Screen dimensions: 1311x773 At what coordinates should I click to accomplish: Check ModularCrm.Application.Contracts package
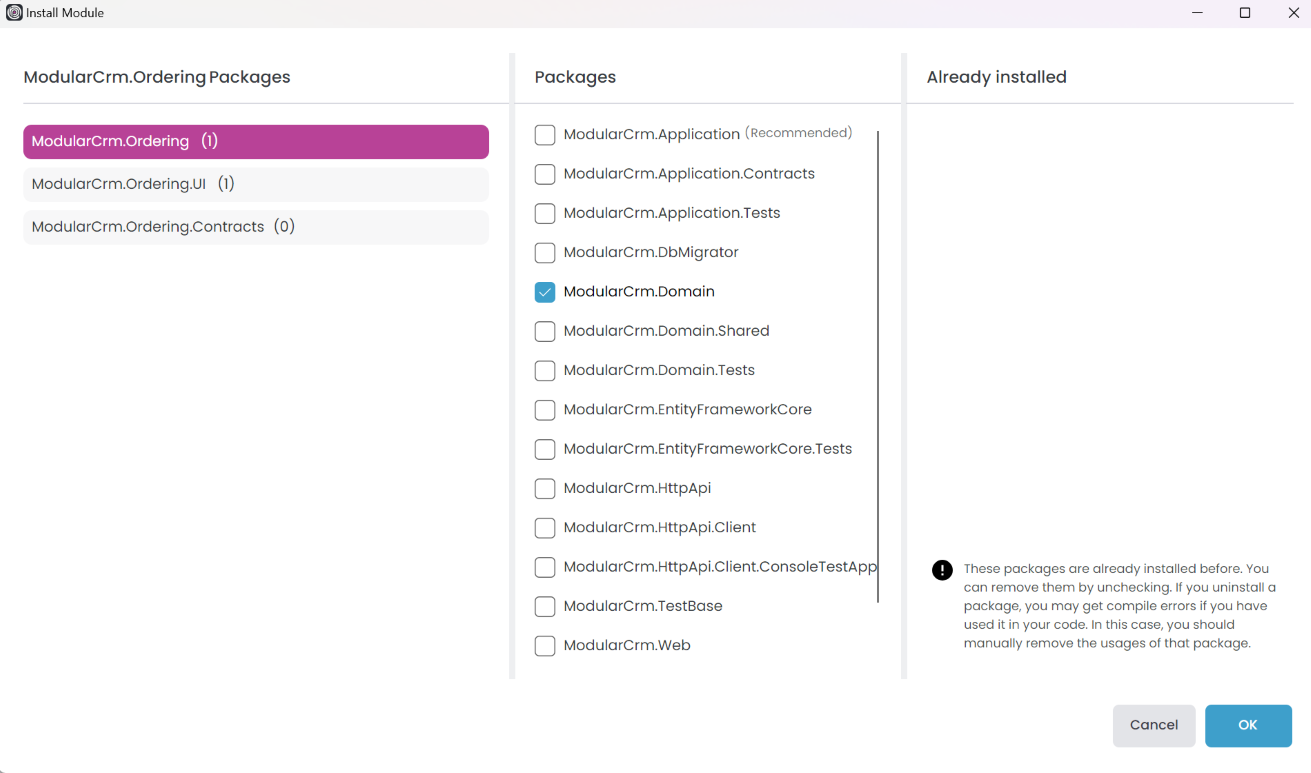pos(545,174)
